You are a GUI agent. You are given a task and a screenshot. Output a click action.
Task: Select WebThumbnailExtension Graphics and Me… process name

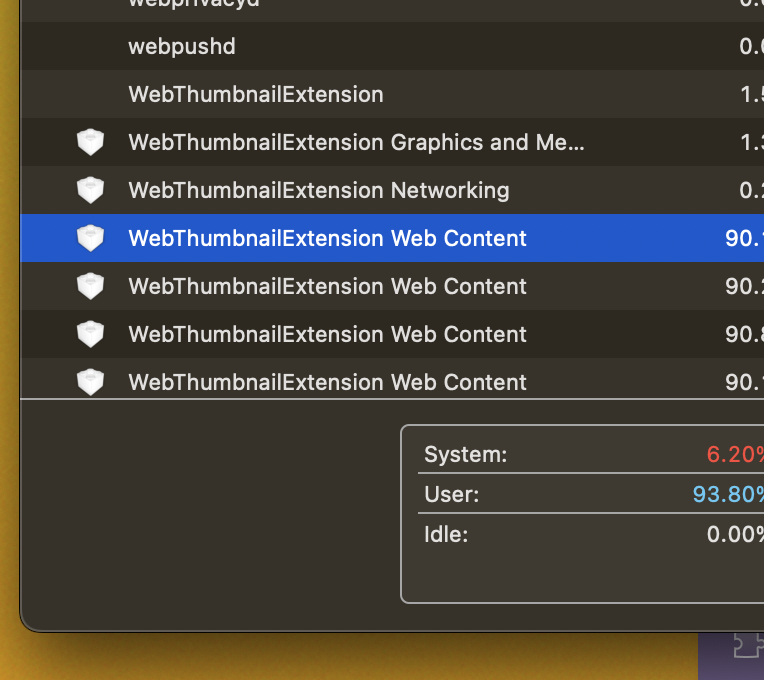click(356, 143)
